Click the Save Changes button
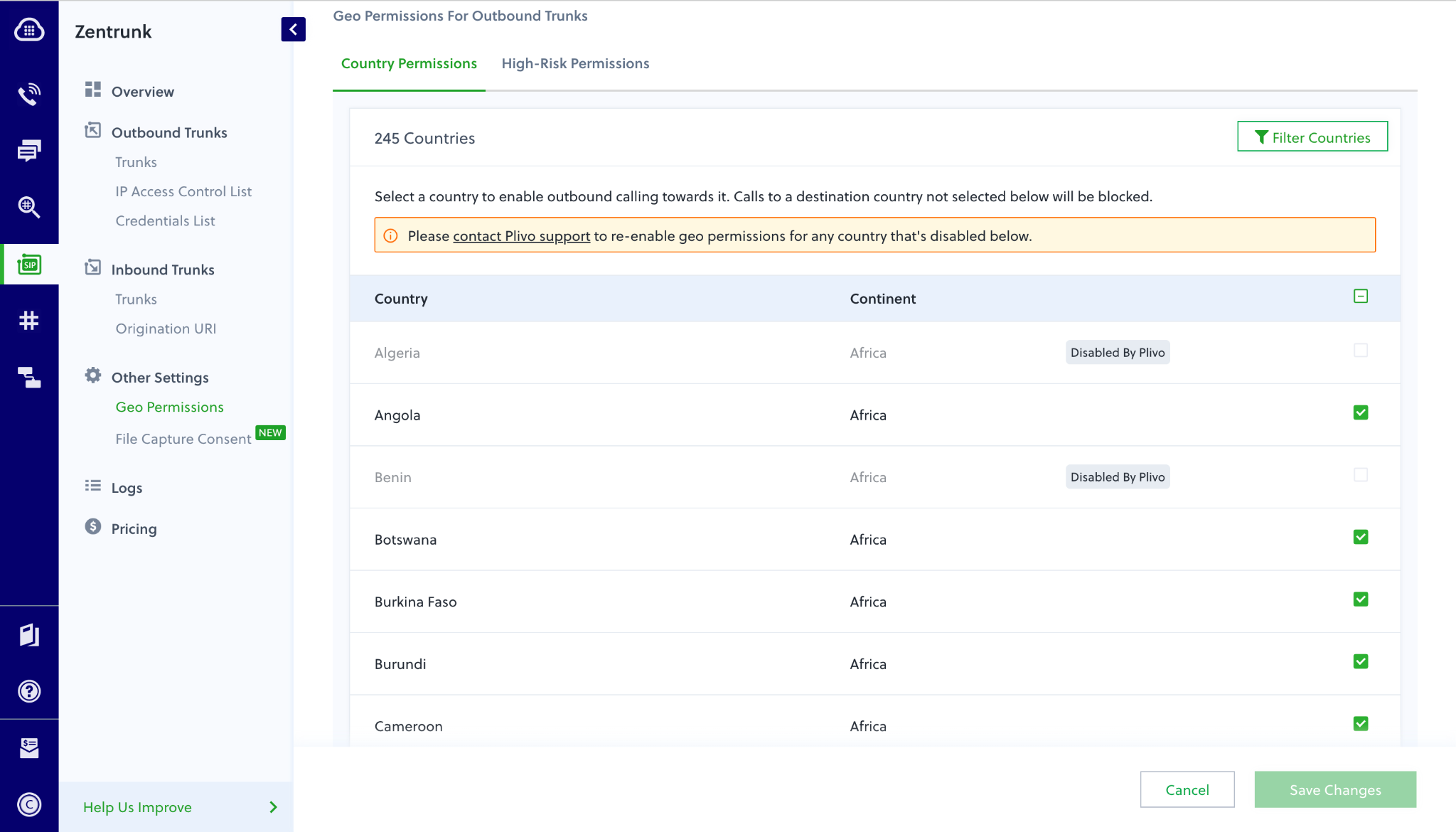Viewport: 1456px width, 832px height. (1334, 790)
